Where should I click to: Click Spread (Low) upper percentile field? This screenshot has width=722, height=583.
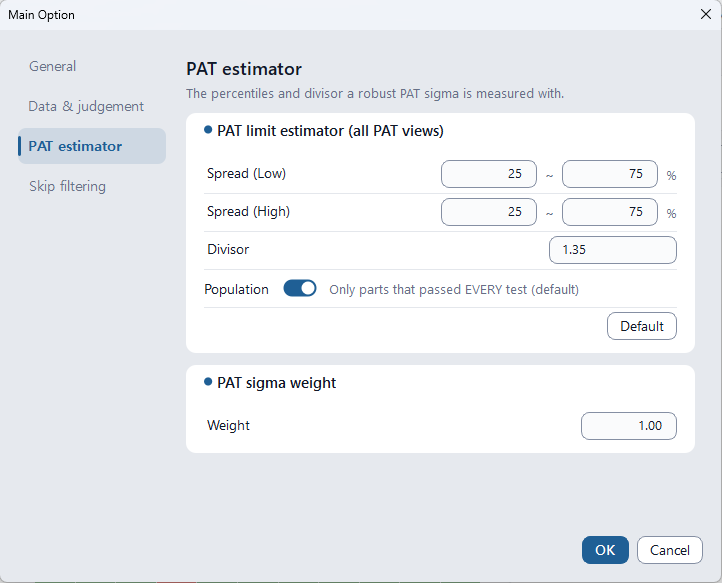[610, 174]
